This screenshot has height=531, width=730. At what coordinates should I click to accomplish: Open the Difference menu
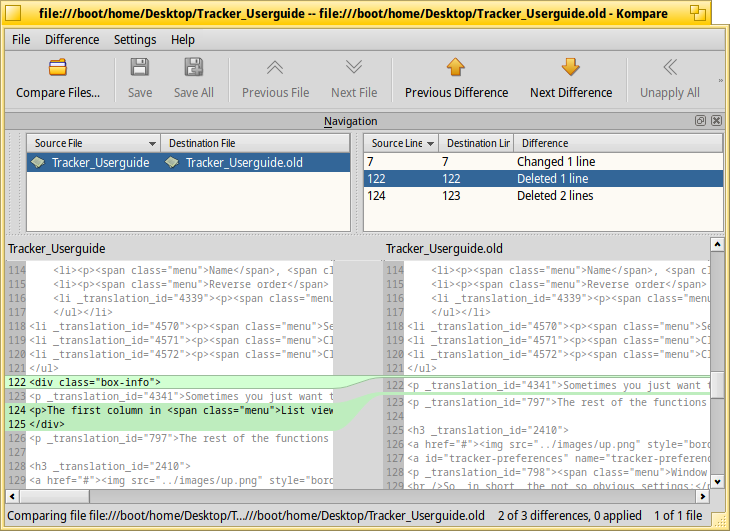click(x=72, y=40)
